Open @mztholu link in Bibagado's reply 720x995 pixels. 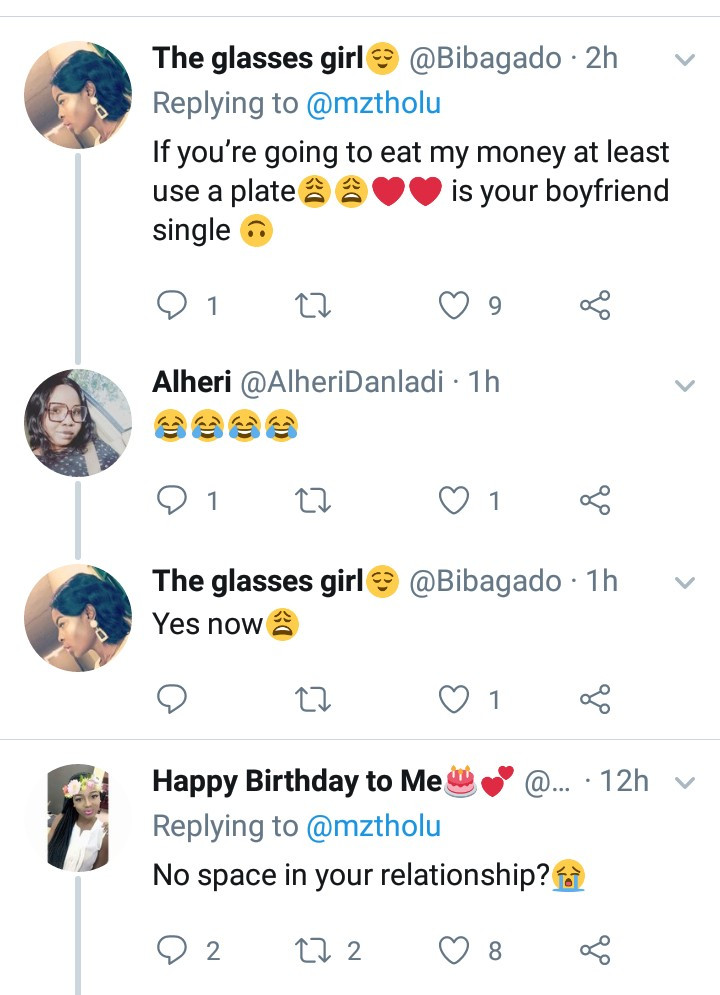(373, 104)
